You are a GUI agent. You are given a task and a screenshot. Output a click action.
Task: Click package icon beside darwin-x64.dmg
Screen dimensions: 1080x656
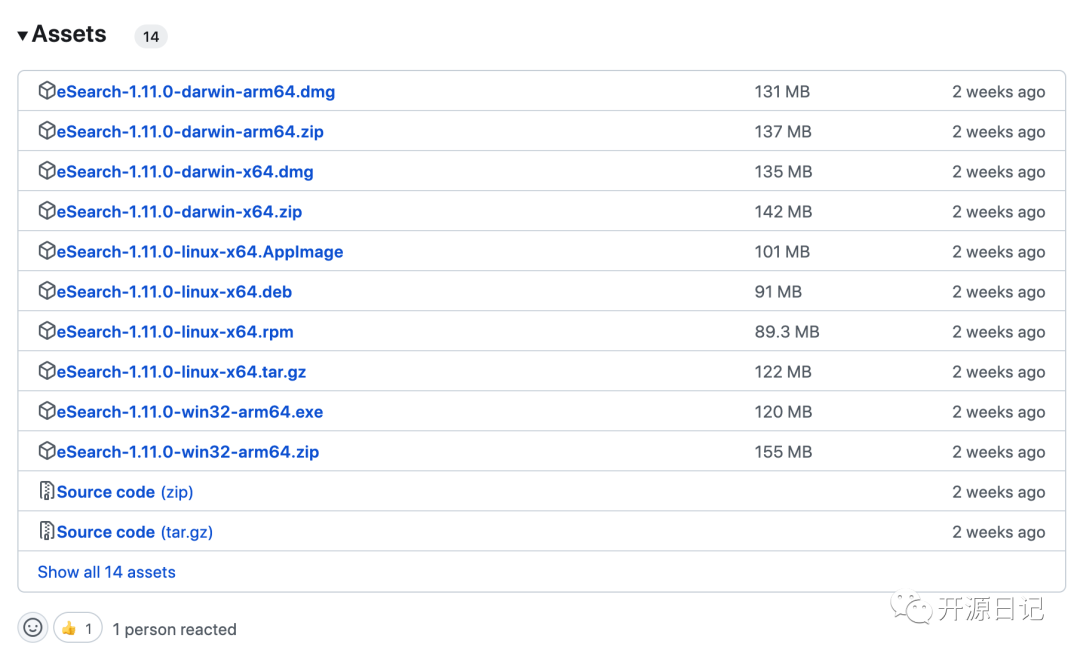46,170
